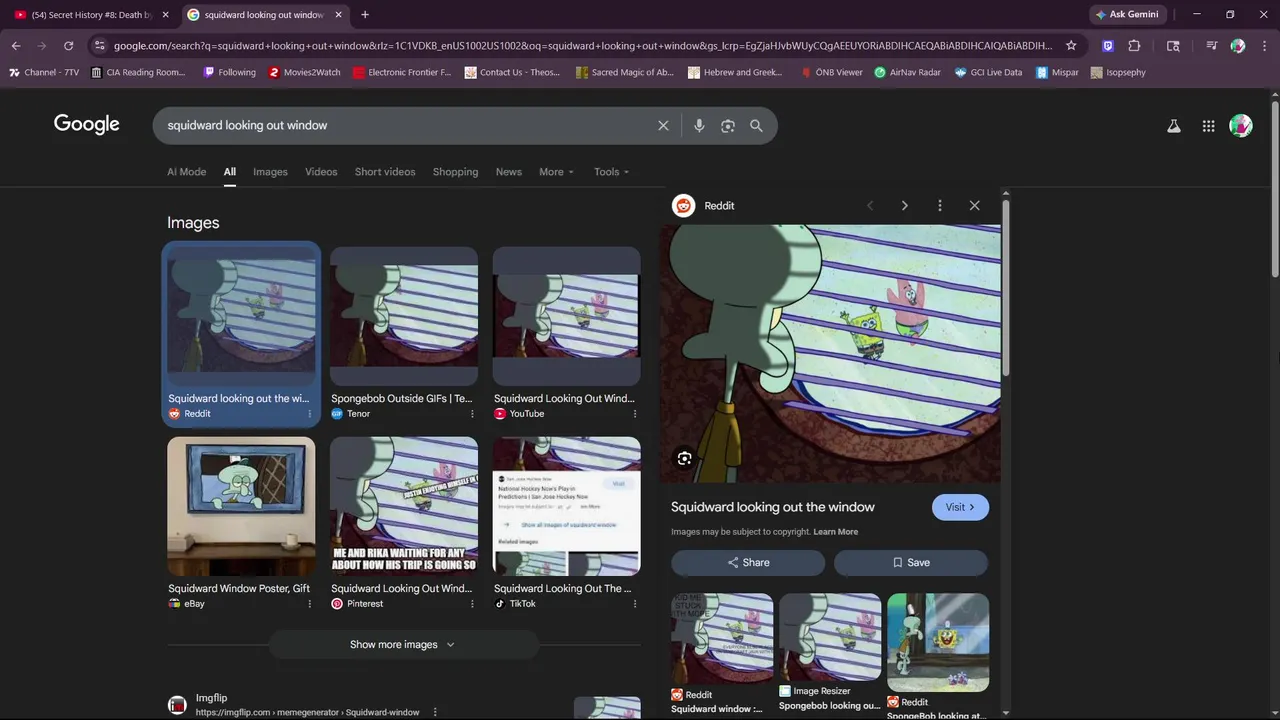Open Channel - 7TV bookmark
This screenshot has height=720, width=1280.
pyautogui.click(x=44, y=73)
